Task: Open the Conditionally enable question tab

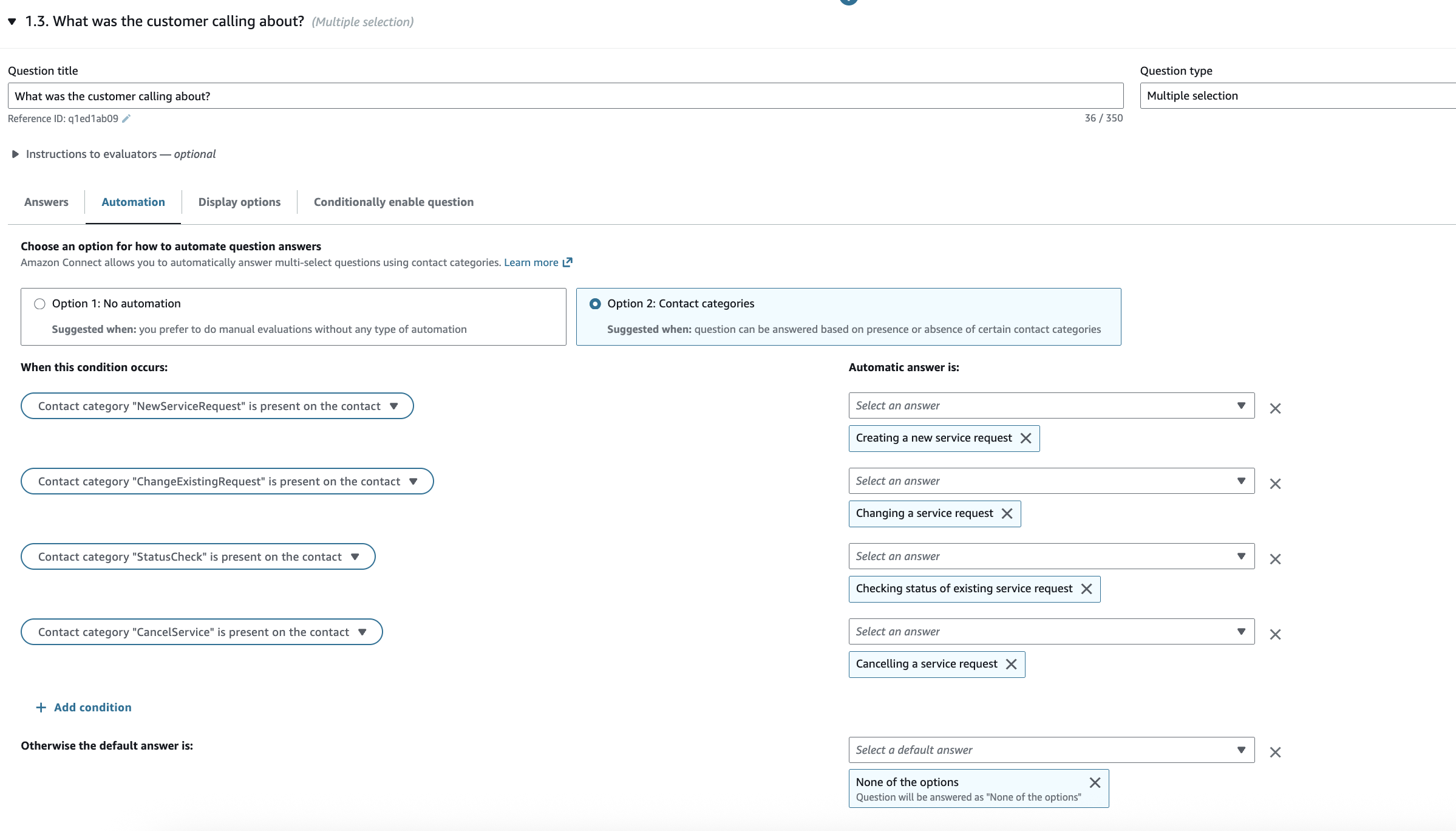Action: click(x=393, y=202)
